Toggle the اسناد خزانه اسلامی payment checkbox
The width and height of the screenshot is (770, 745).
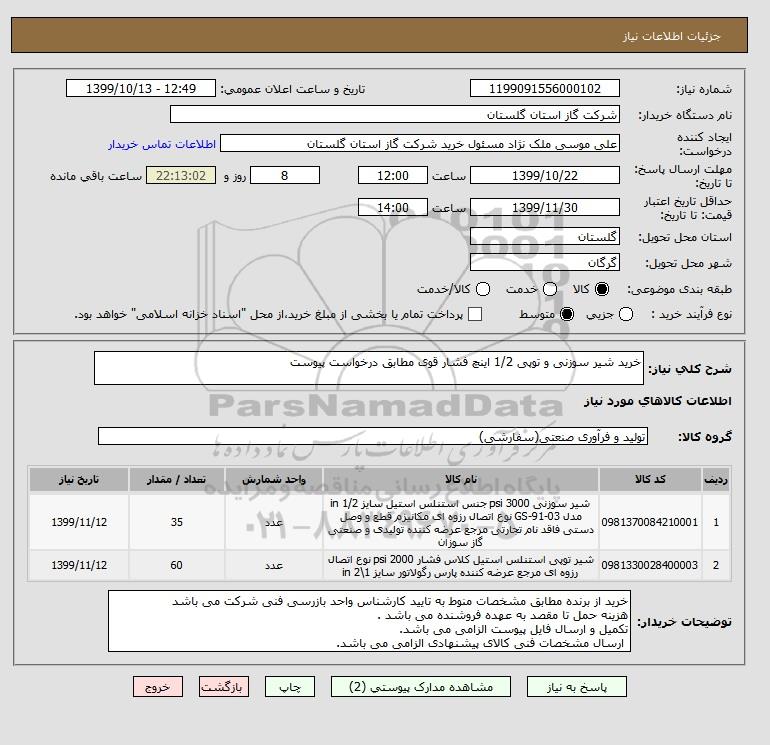[x=475, y=314]
